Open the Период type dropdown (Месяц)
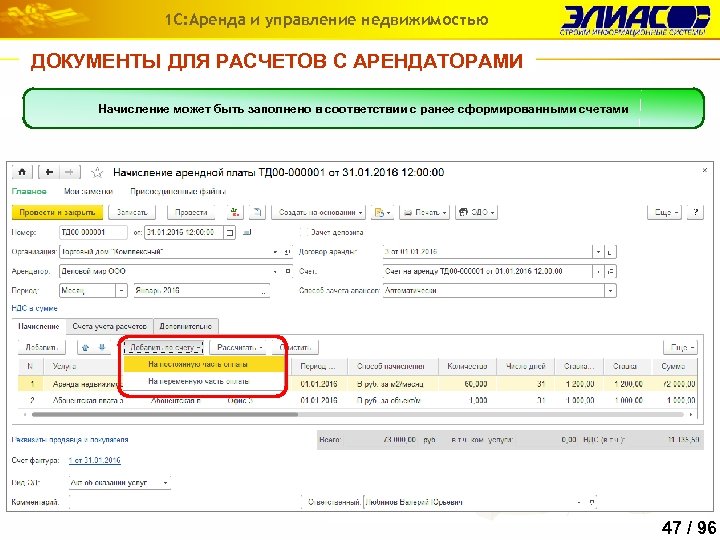The height and width of the screenshot is (540, 720). (121, 291)
